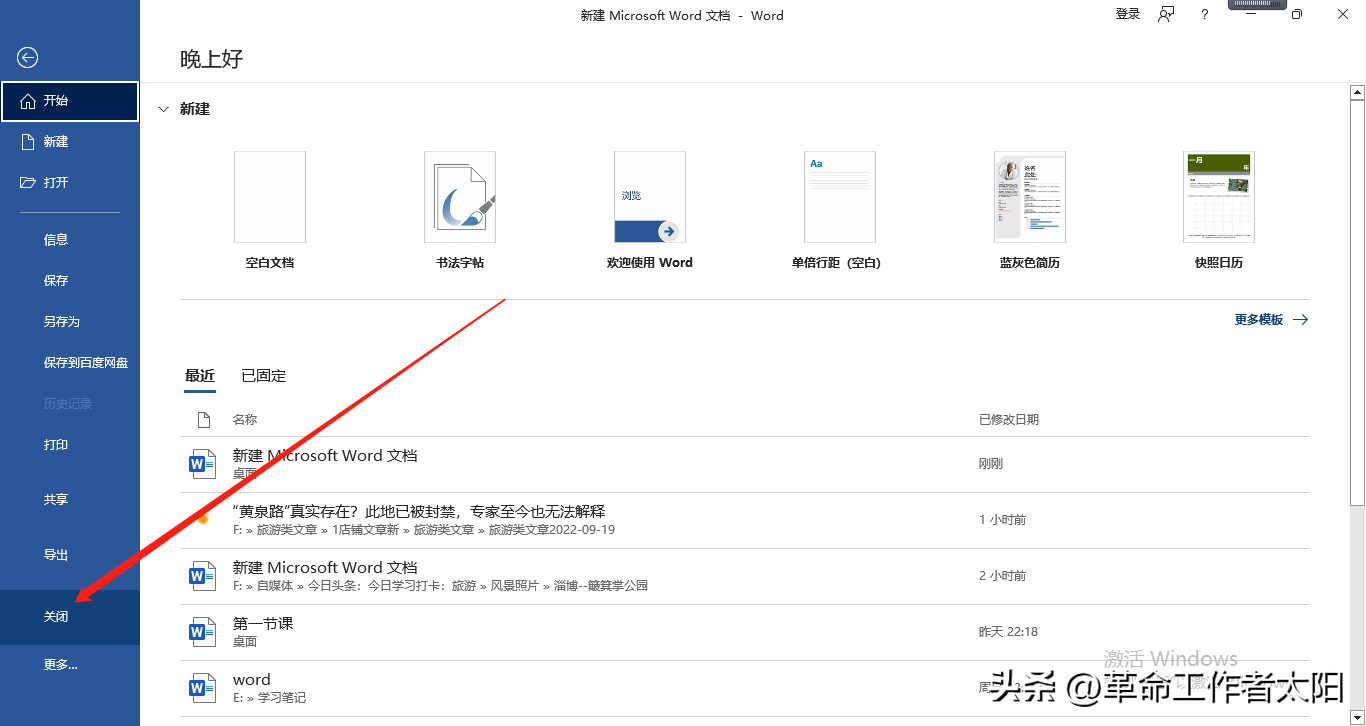
Task: Open the document named word
Action: (x=744, y=688)
